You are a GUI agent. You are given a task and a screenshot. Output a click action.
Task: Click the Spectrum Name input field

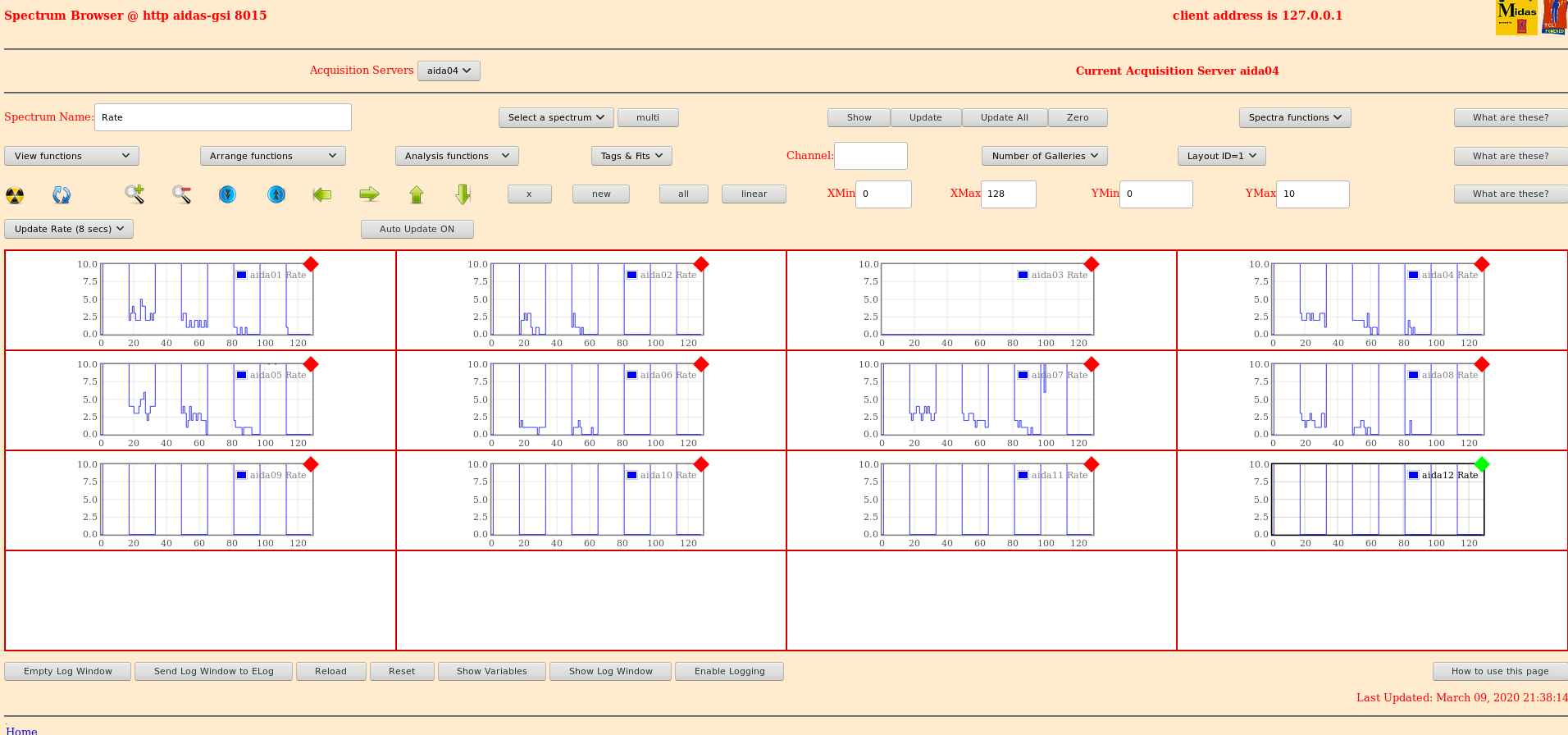coord(223,117)
